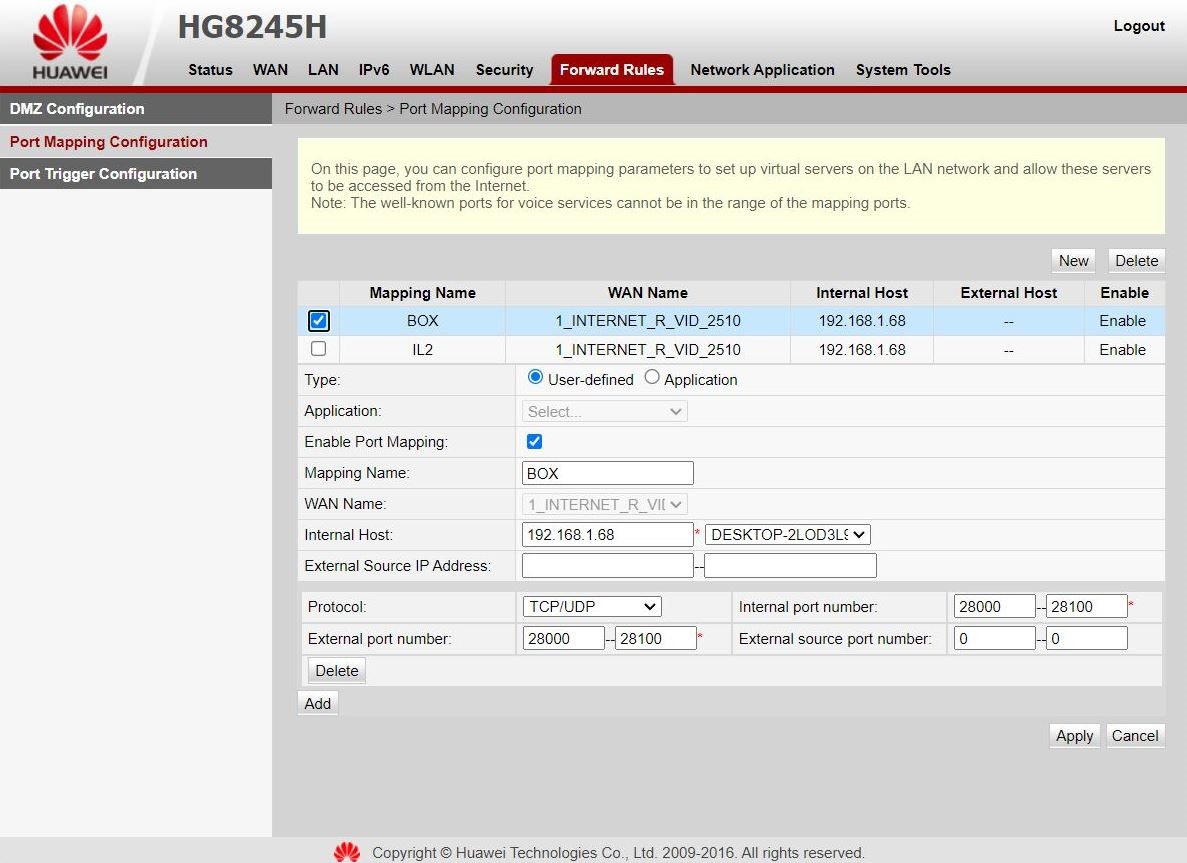The width and height of the screenshot is (1187, 863).
Task: Expand the DESKTOP-2LOD3L9 host dropdown
Action: (787, 535)
